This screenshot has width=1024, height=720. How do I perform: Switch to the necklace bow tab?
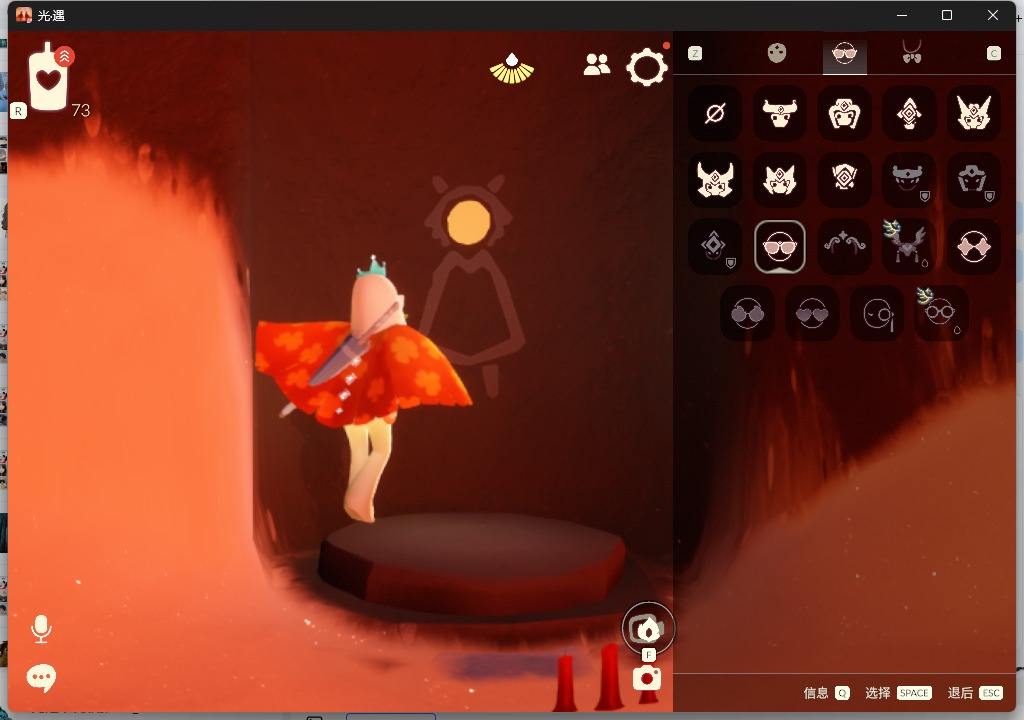[x=912, y=52]
